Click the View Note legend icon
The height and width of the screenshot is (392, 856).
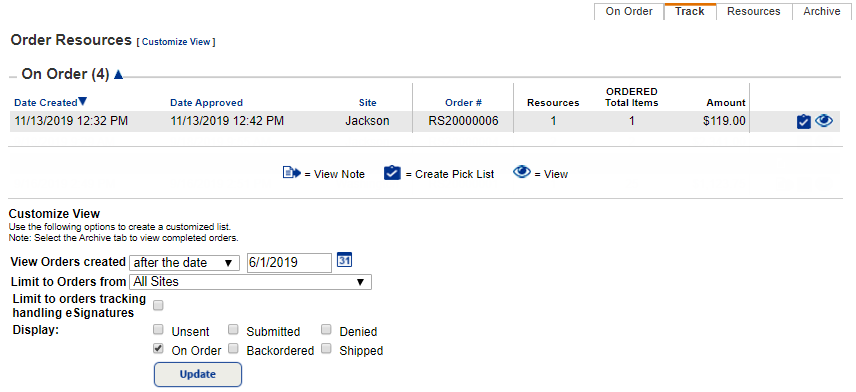292,174
